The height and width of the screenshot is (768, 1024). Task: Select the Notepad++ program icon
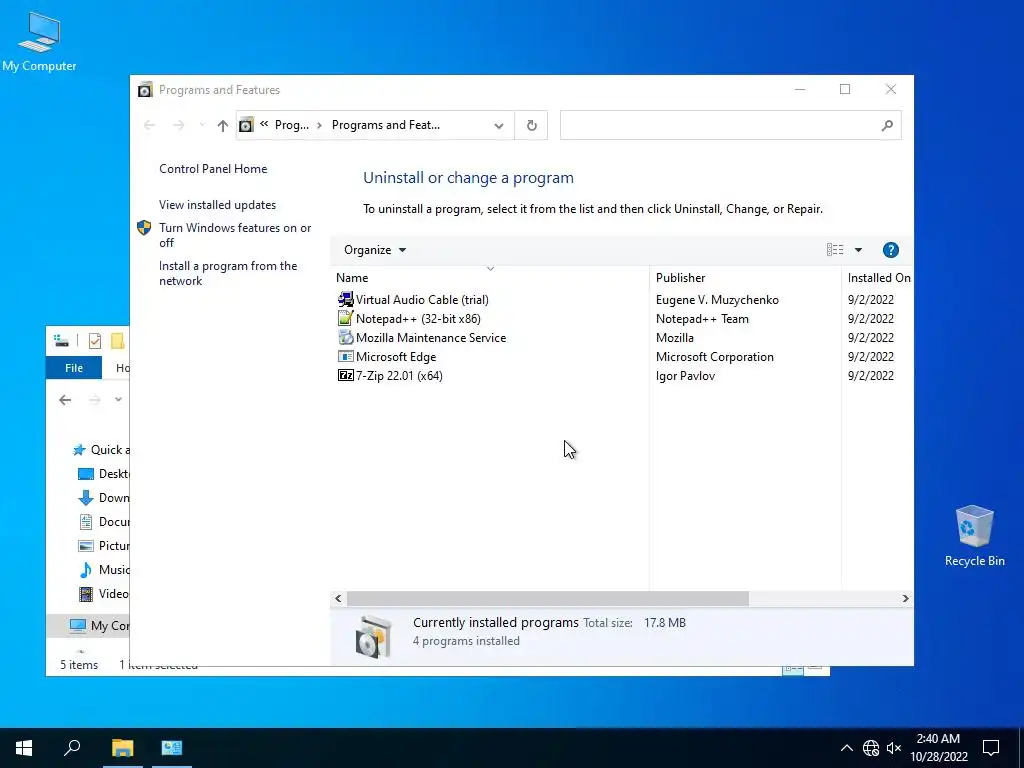(345, 319)
